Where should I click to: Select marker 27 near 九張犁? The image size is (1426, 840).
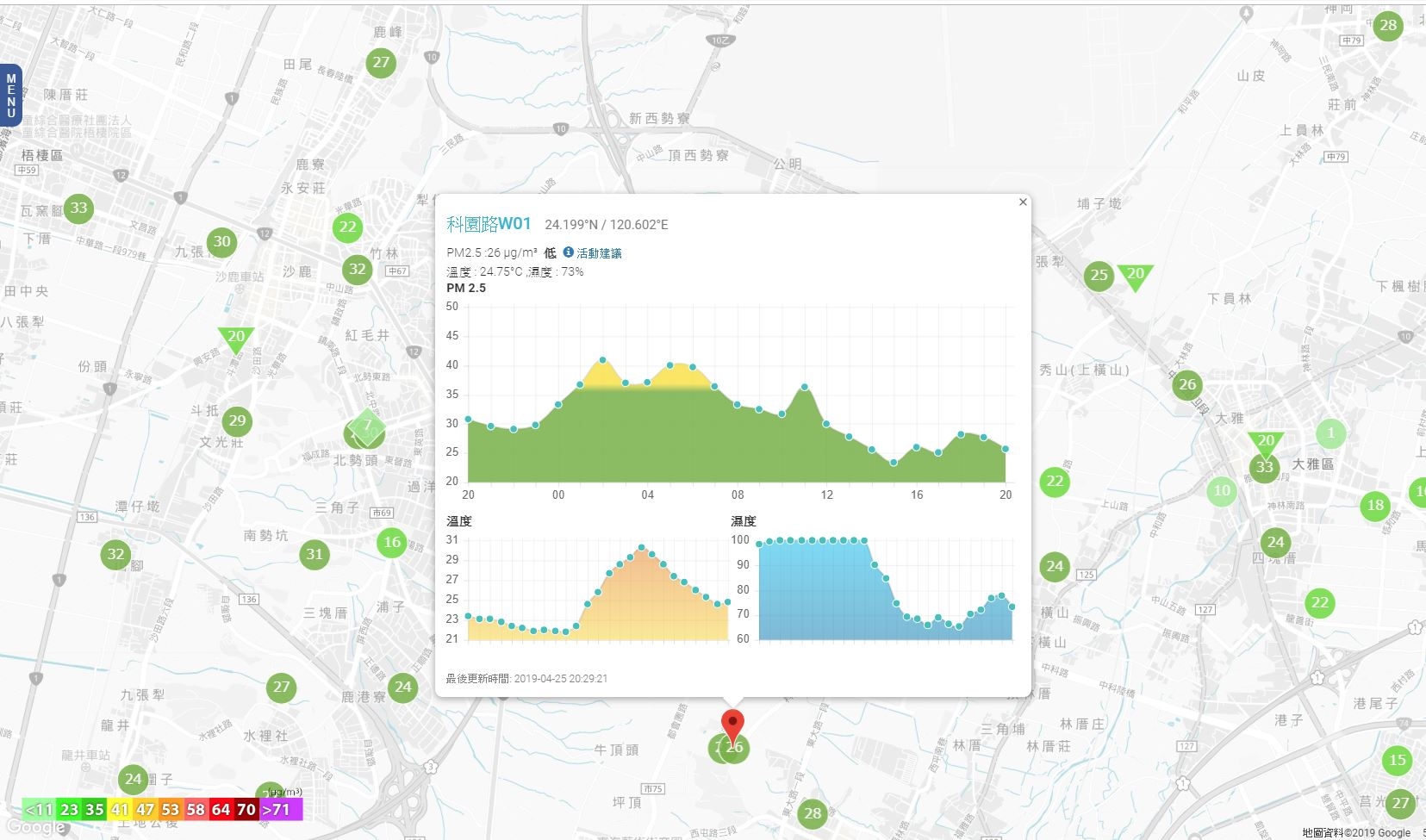282,688
